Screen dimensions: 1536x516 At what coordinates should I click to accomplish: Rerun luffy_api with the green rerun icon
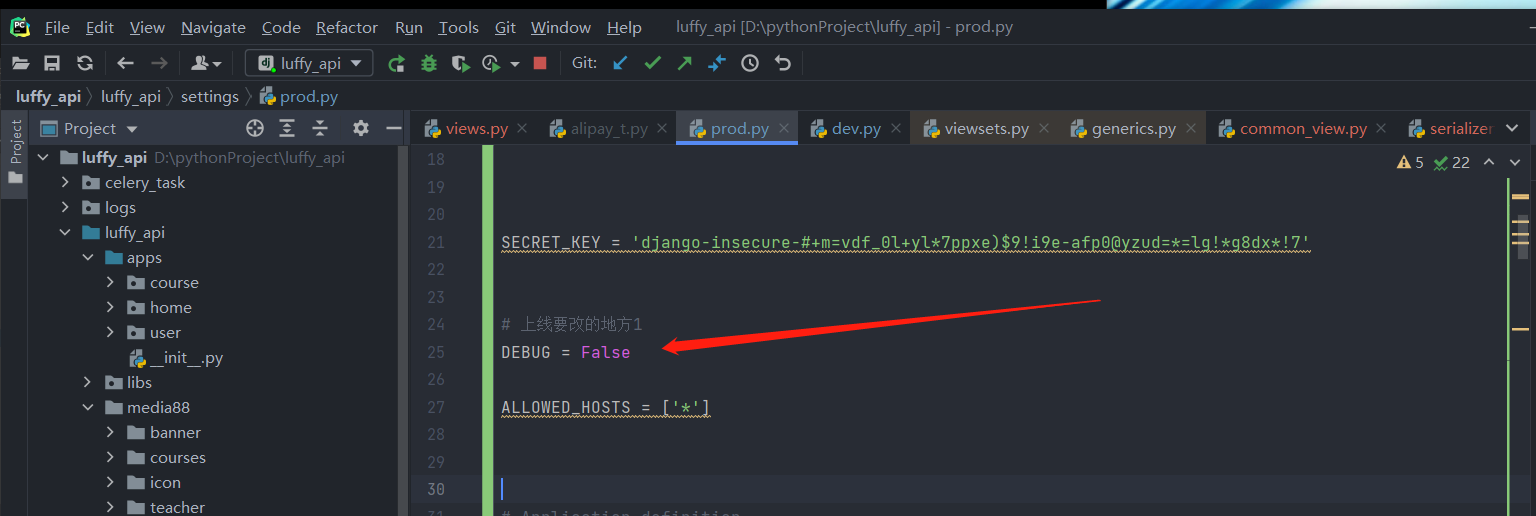point(397,63)
